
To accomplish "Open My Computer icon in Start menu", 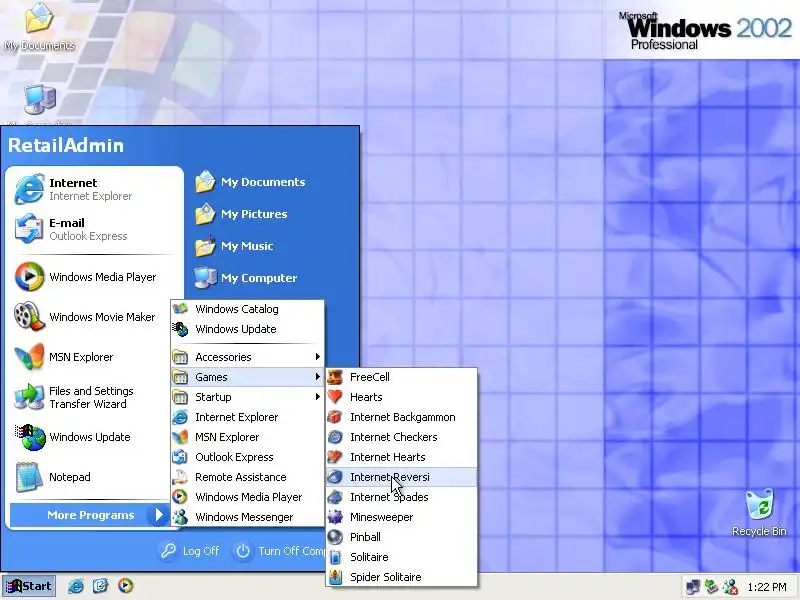I will tap(205, 278).
